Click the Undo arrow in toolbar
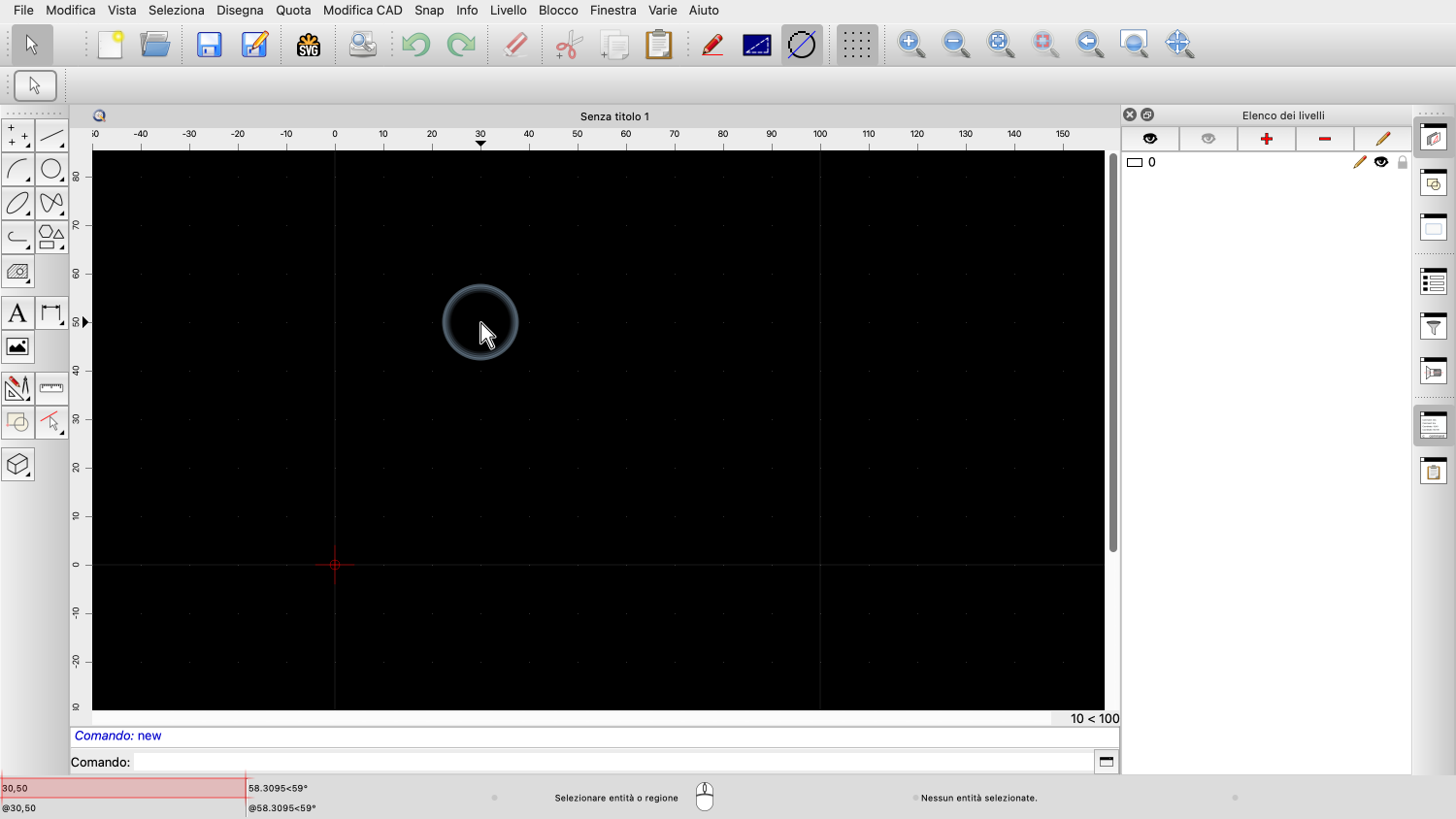Screen dimensions: 1456x819 click(x=415, y=45)
